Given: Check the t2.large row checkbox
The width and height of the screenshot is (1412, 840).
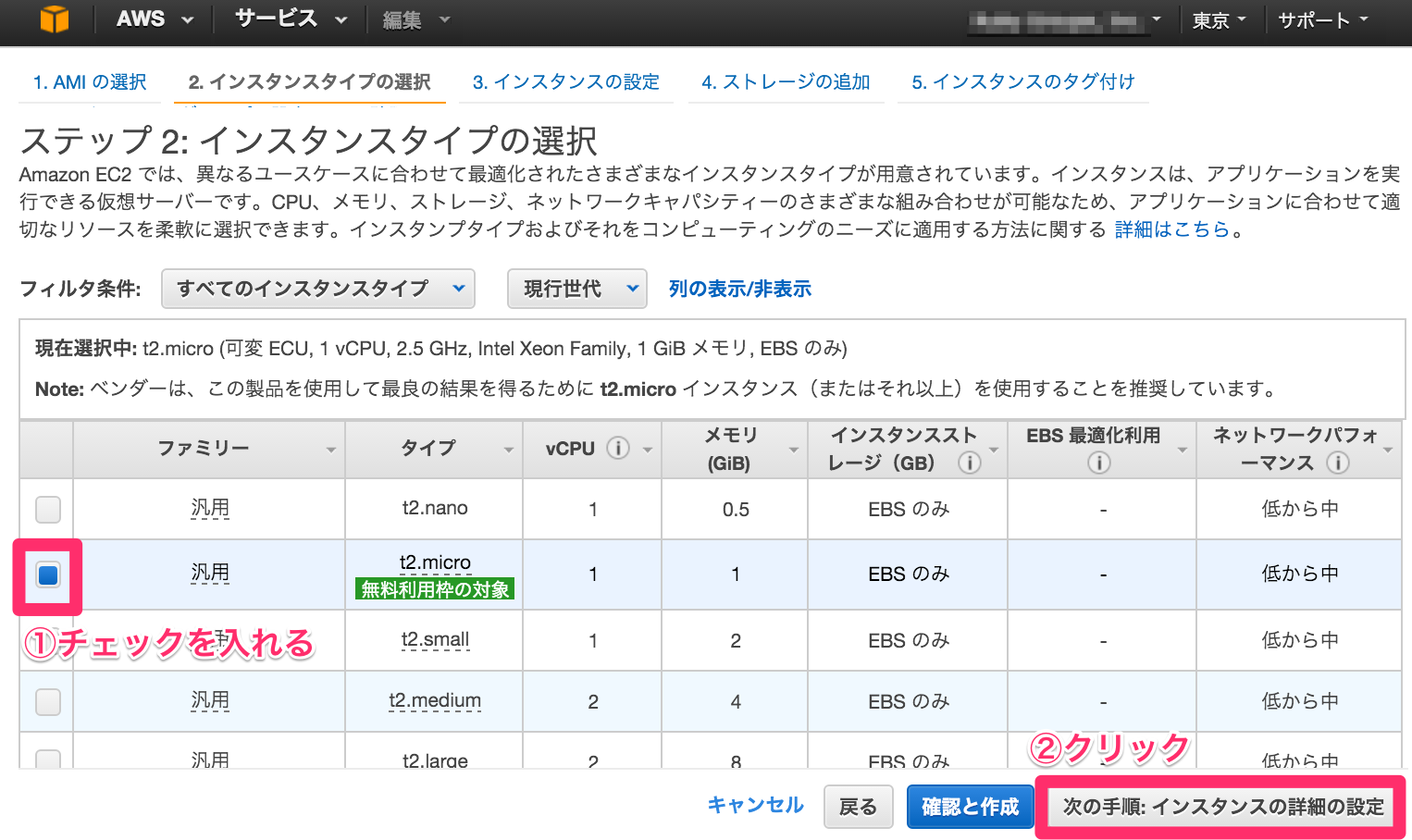Looking at the screenshot, I should tap(48, 760).
